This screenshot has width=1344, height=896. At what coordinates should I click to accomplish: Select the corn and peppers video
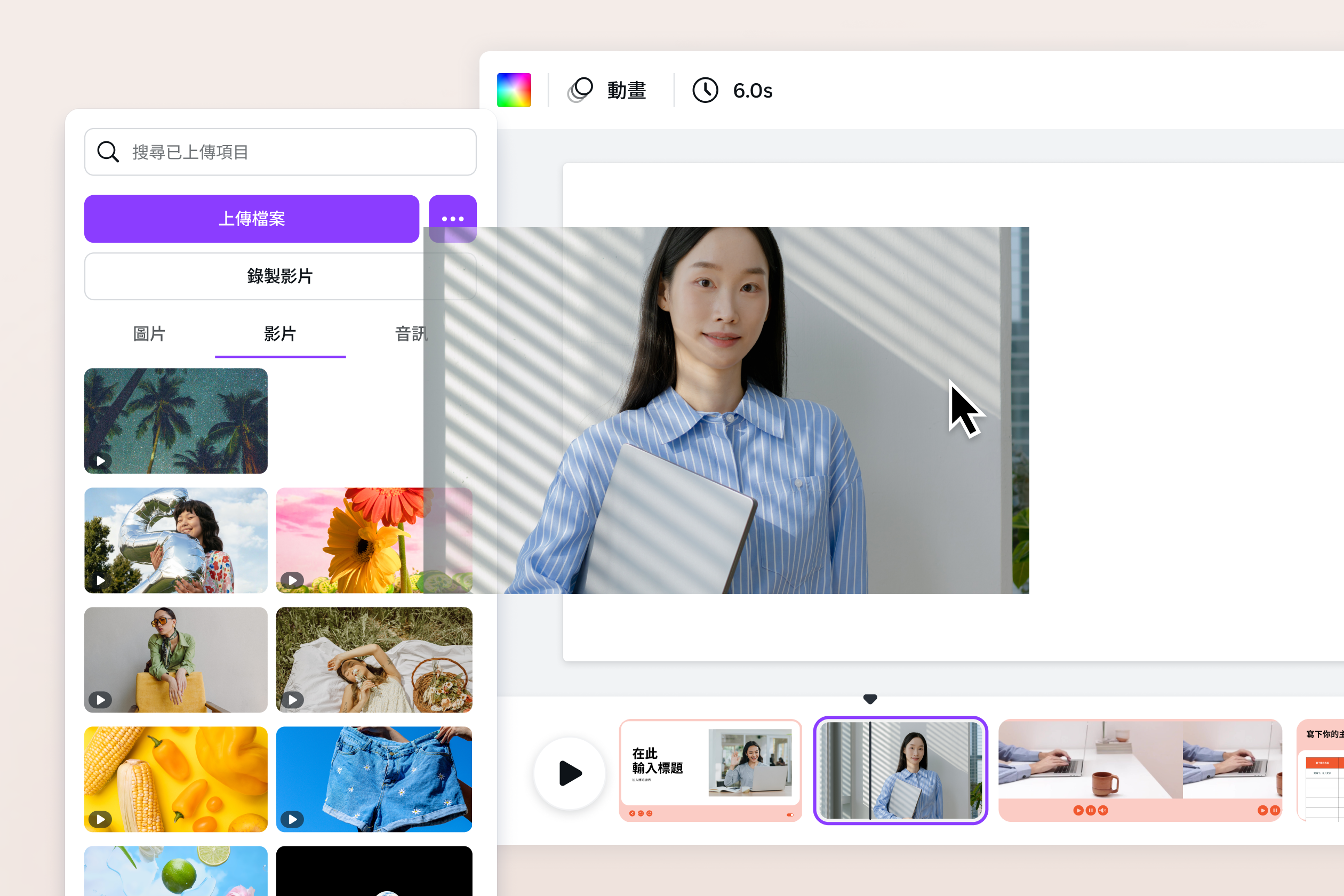coord(176,779)
